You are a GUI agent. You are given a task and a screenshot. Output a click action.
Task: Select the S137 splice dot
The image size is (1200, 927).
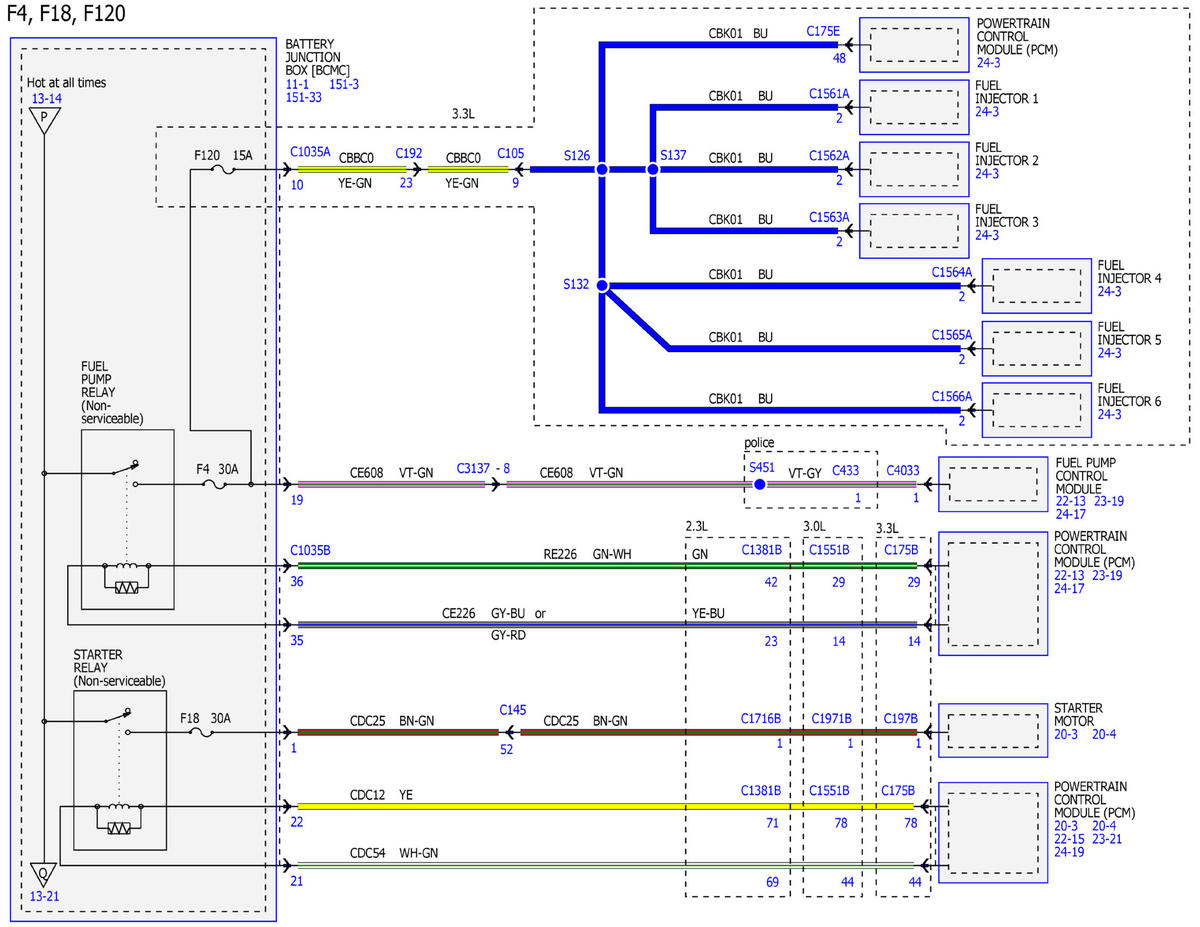tap(653, 171)
